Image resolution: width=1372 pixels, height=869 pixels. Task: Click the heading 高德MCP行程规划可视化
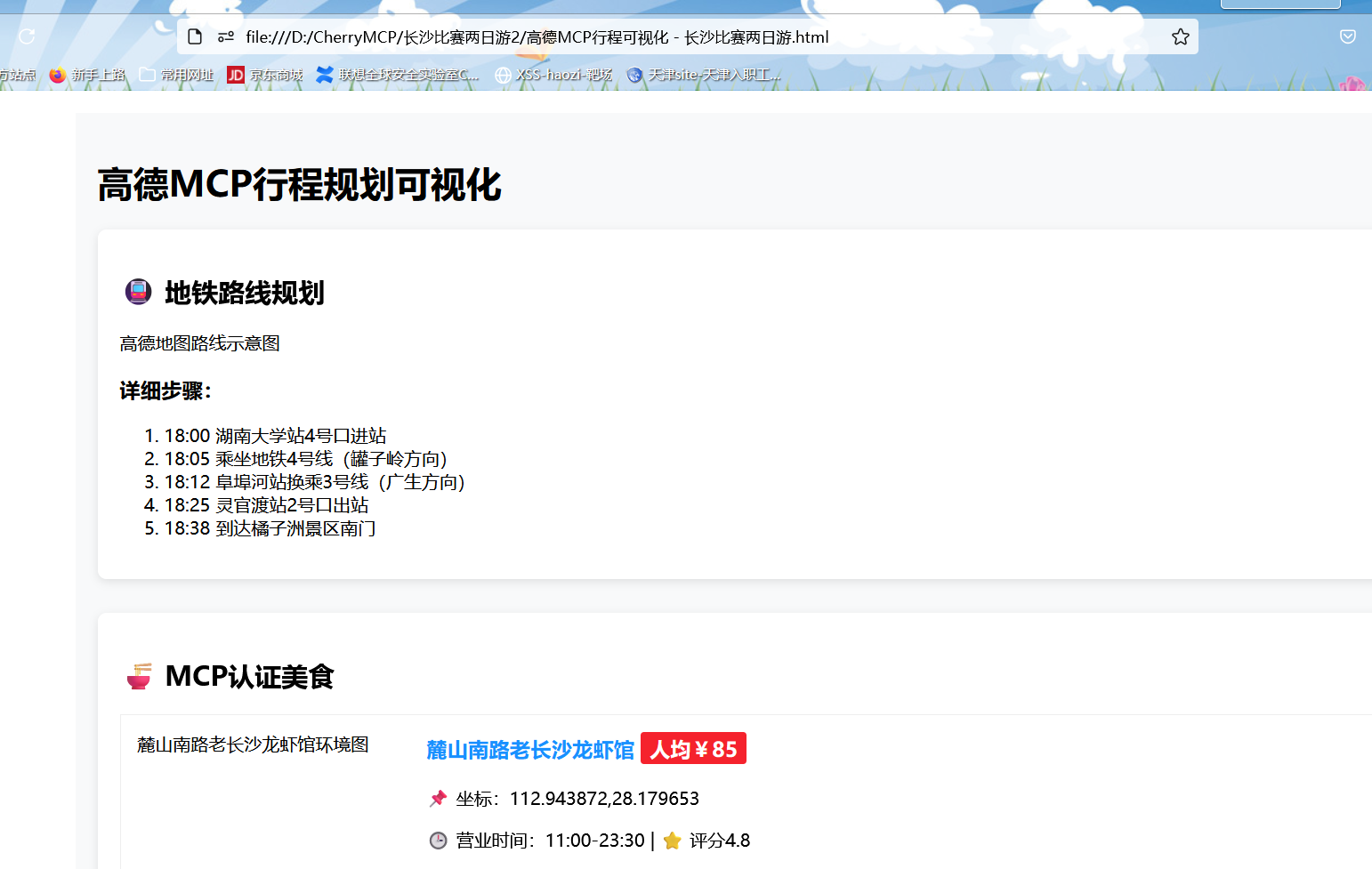click(299, 185)
